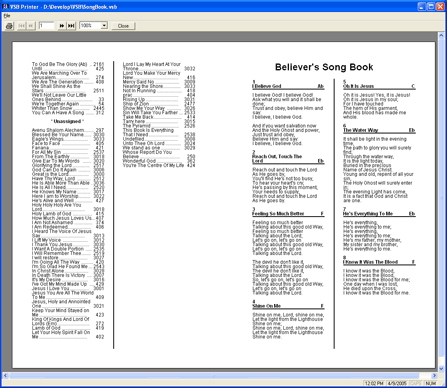This screenshot has height=388, width=447.
Task: Go to the first page button
Action: click(x=22, y=26)
